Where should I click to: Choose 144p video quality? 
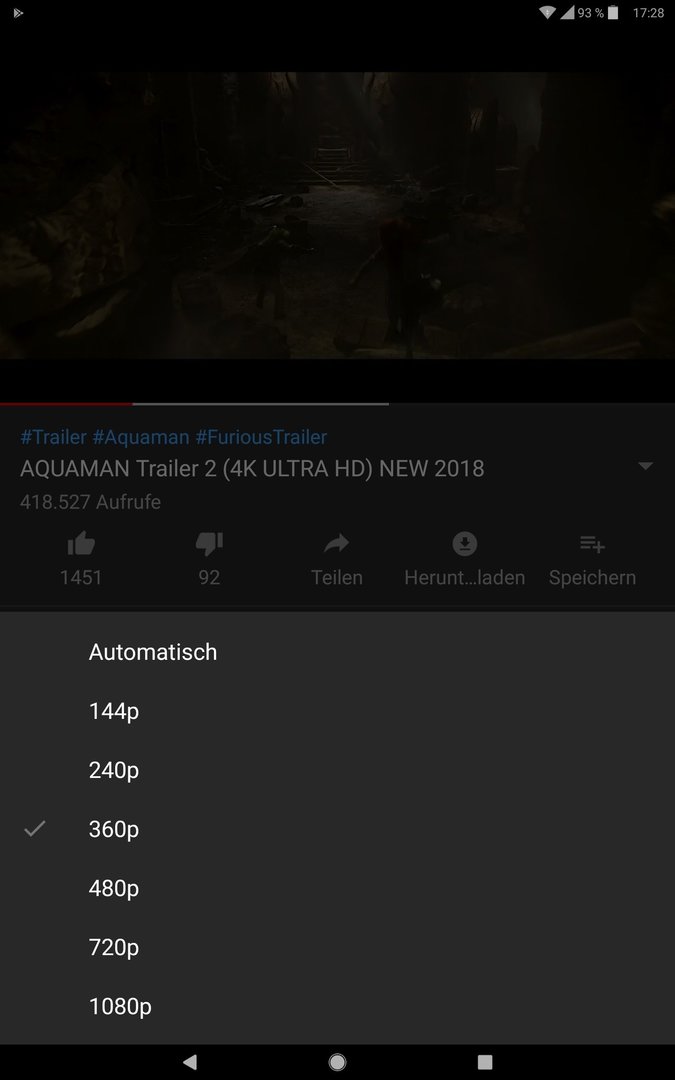click(x=338, y=711)
